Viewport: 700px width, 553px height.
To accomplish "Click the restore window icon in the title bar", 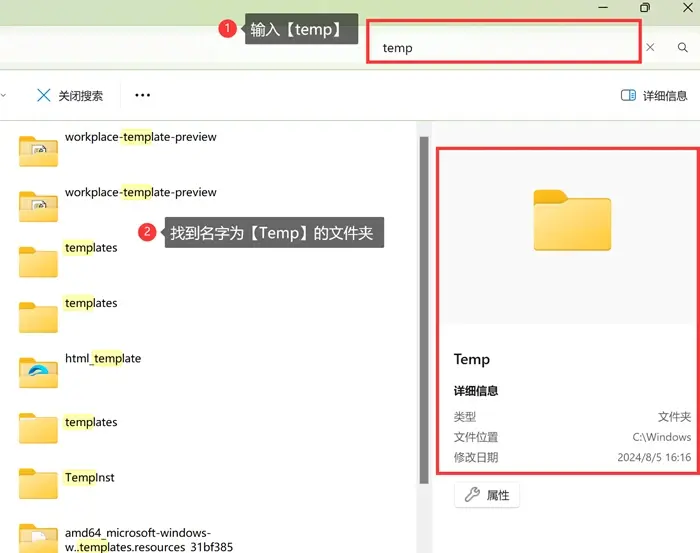I will click(x=645, y=8).
